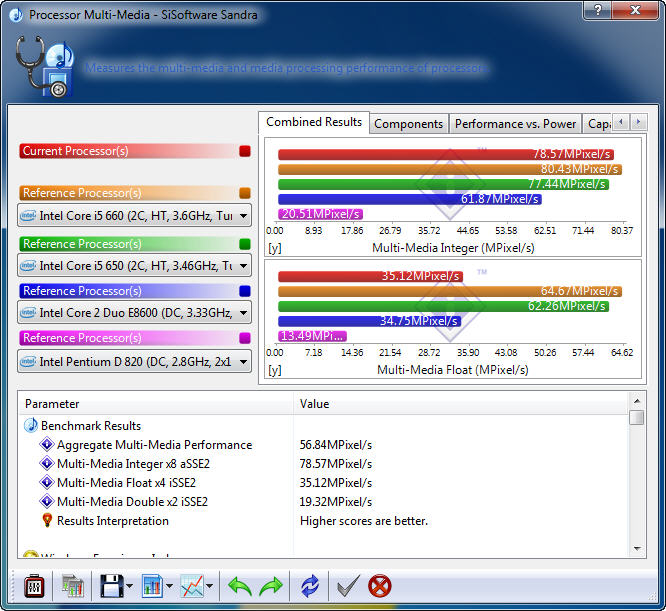The image size is (666, 611).
Task: Select the Benchmark Results row
Action: [x=323, y=425]
